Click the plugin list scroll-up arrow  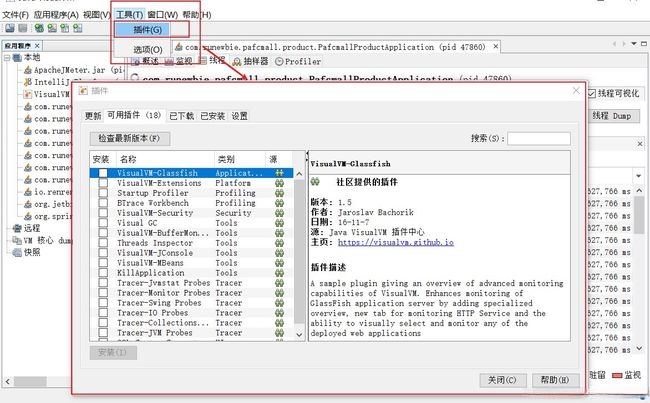[x=299, y=173]
